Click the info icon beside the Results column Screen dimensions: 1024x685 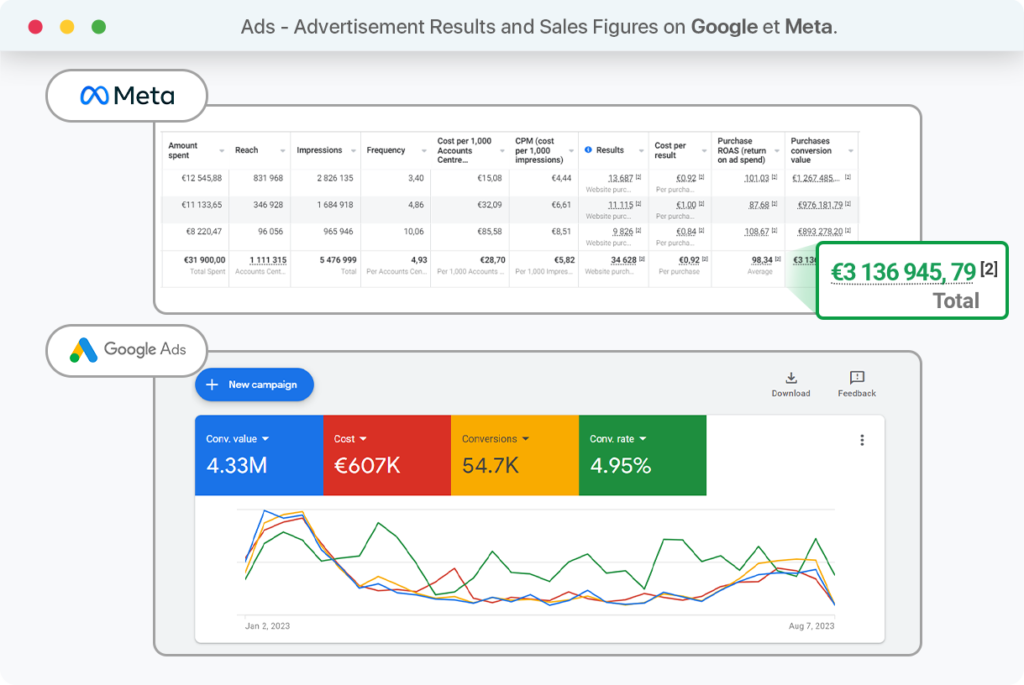[x=589, y=149]
